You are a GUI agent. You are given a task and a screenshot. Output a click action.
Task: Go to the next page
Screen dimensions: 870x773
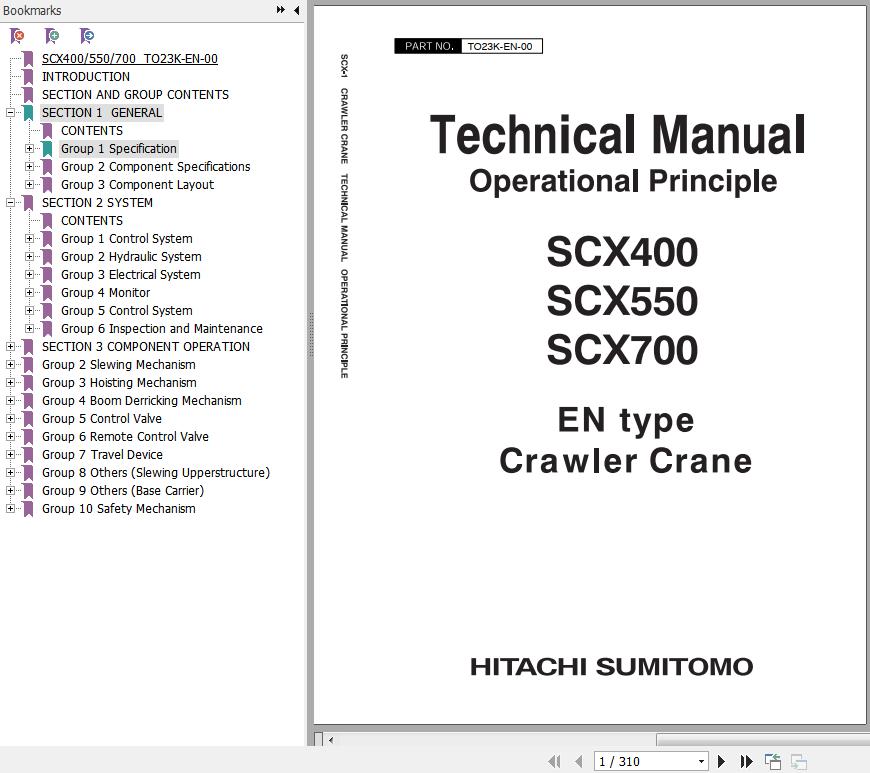pyautogui.click(x=721, y=762)
